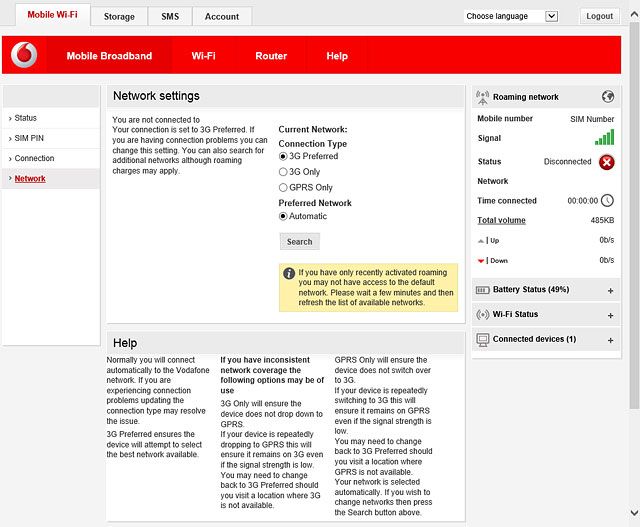
Task: Select Automatic preferred network option
Action: point(283,216)
